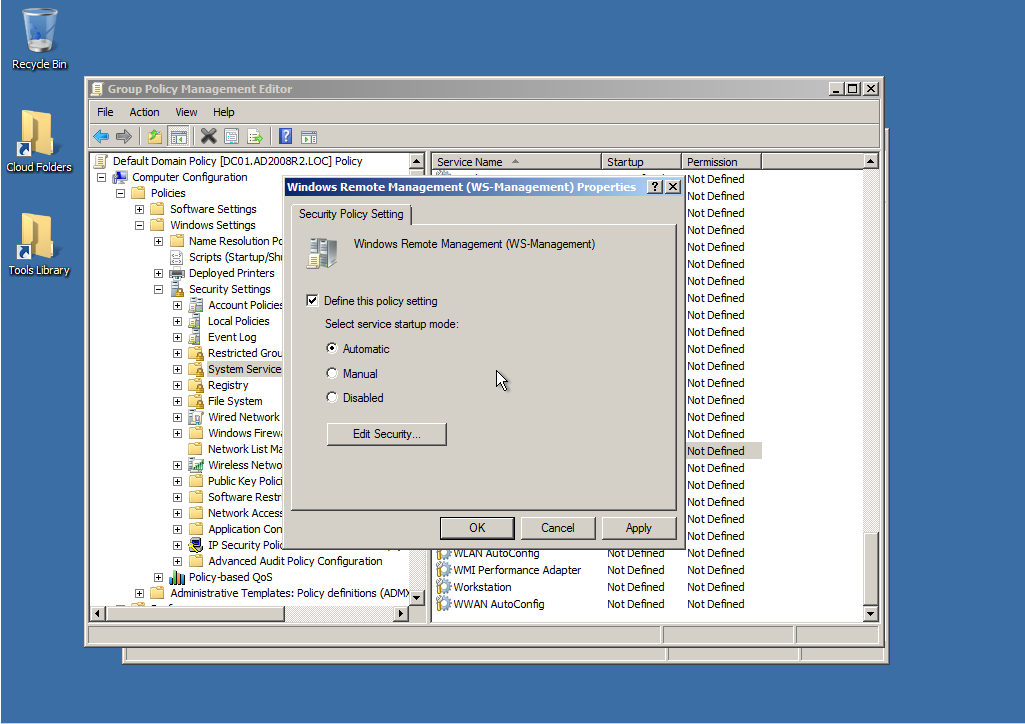1025x724 pixels.
Task: Open the Action menu
Action: (144, 112)
